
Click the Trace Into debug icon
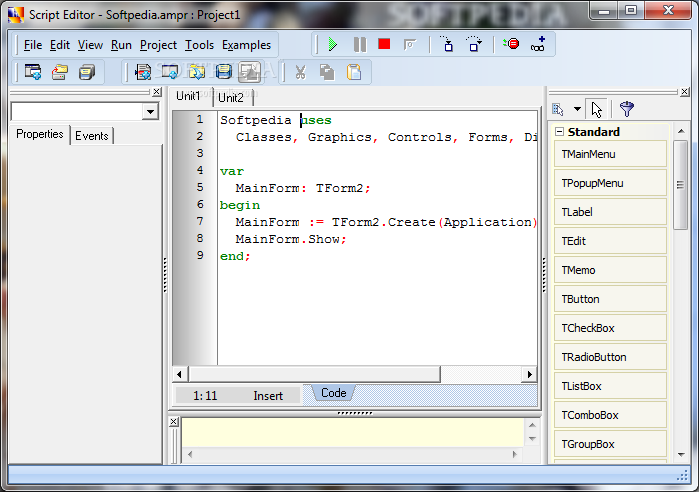[x=447, y=45]
